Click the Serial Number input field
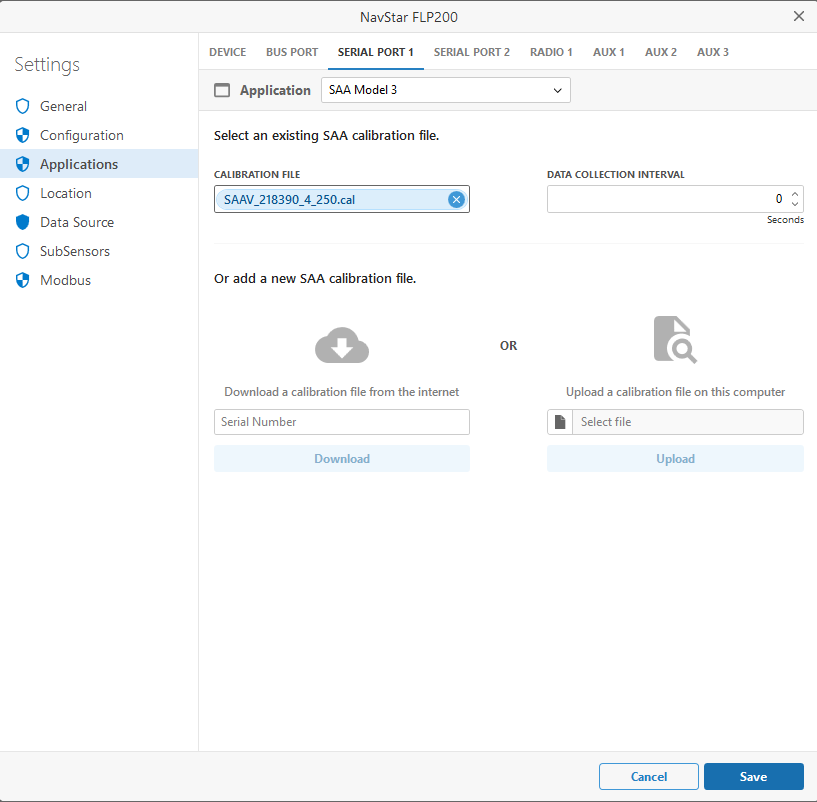817x802 pixels. click(x=342, y=422)
